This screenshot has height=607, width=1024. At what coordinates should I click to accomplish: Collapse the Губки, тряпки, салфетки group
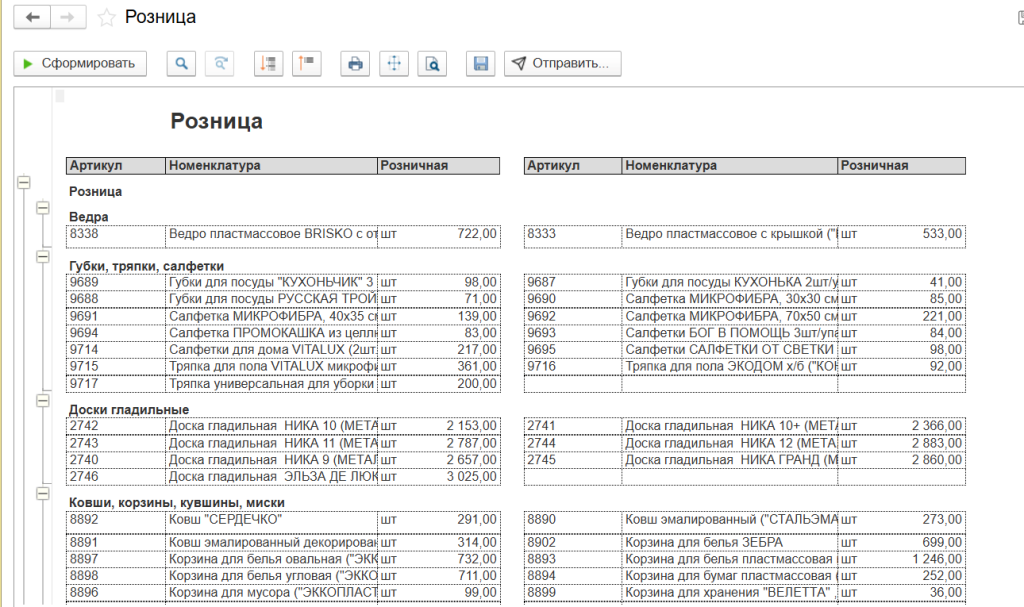pyautogui.click(x=42, y=256)
